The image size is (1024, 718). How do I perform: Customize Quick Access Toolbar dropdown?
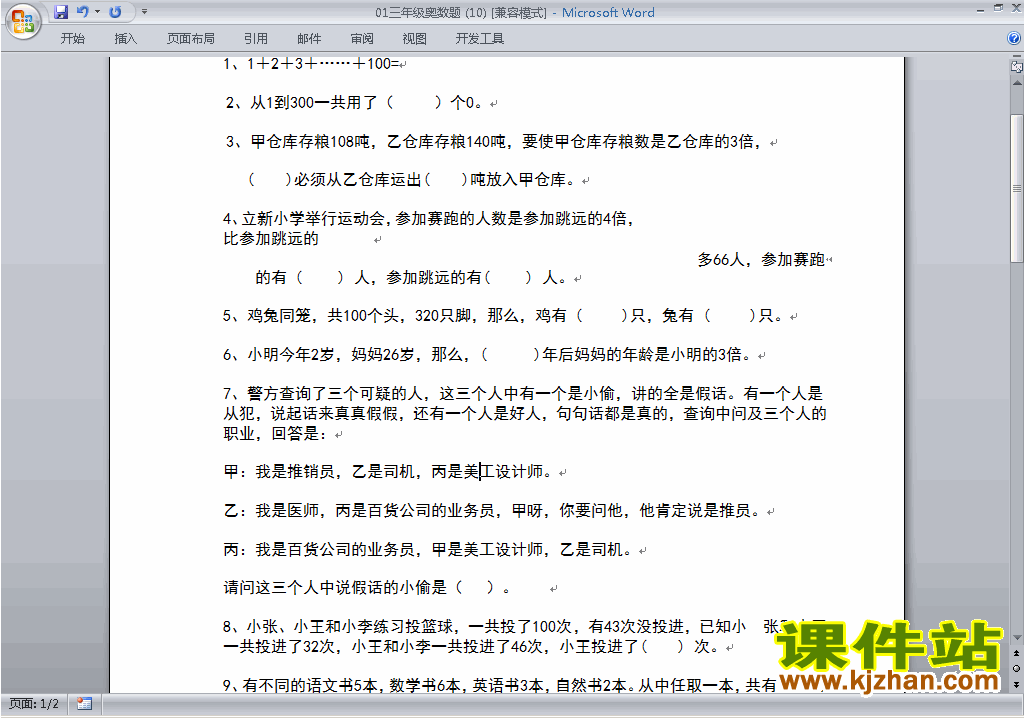144,12
